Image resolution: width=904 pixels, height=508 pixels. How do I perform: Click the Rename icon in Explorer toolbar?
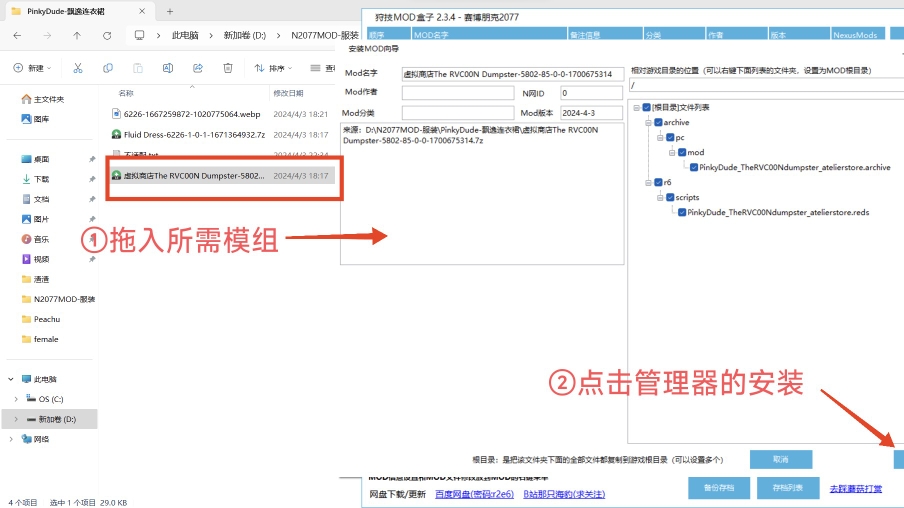167,68
